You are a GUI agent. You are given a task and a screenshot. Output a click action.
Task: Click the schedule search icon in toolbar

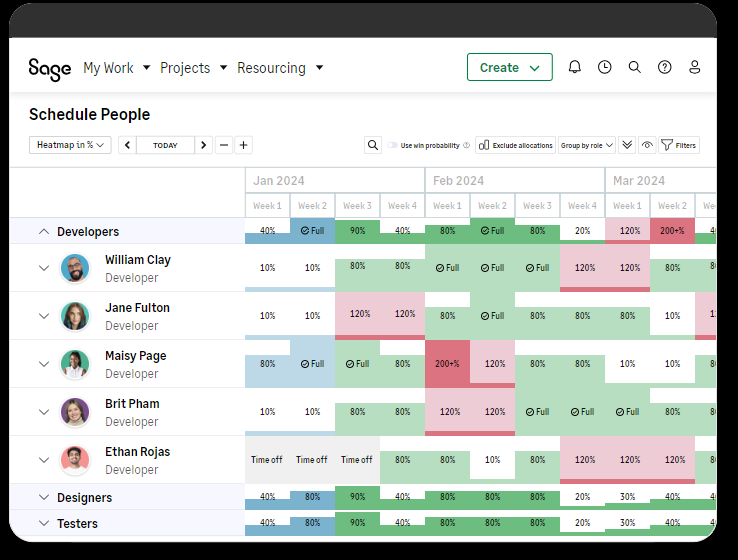coord(373,145)
